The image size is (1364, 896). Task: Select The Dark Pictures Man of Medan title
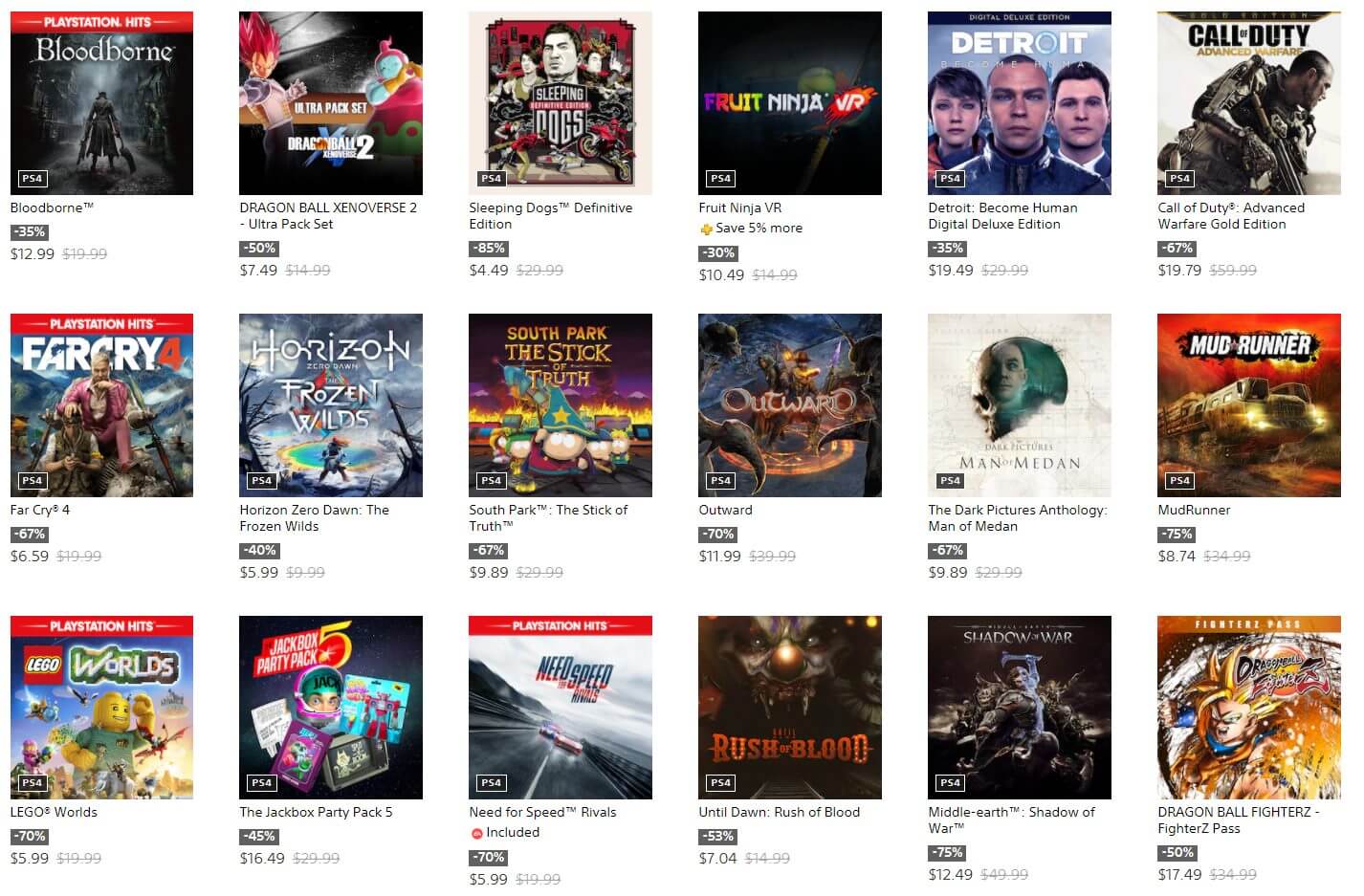tap(1018, 518)
